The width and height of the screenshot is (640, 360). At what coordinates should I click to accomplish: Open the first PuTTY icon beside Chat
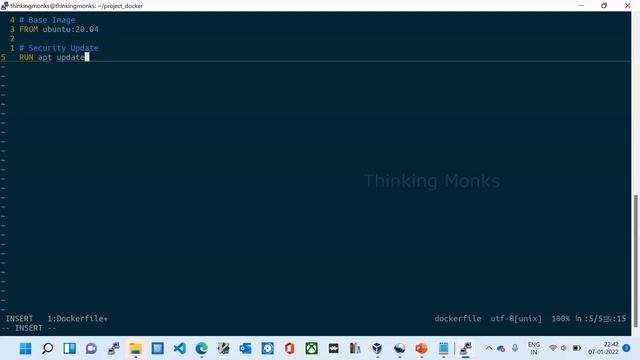(113, 349)
